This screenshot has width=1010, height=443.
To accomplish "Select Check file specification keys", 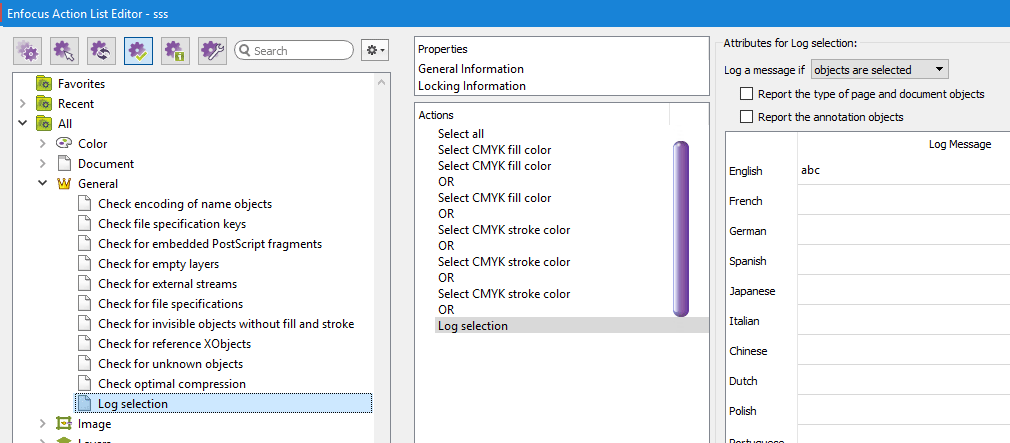I will point(172,223).
